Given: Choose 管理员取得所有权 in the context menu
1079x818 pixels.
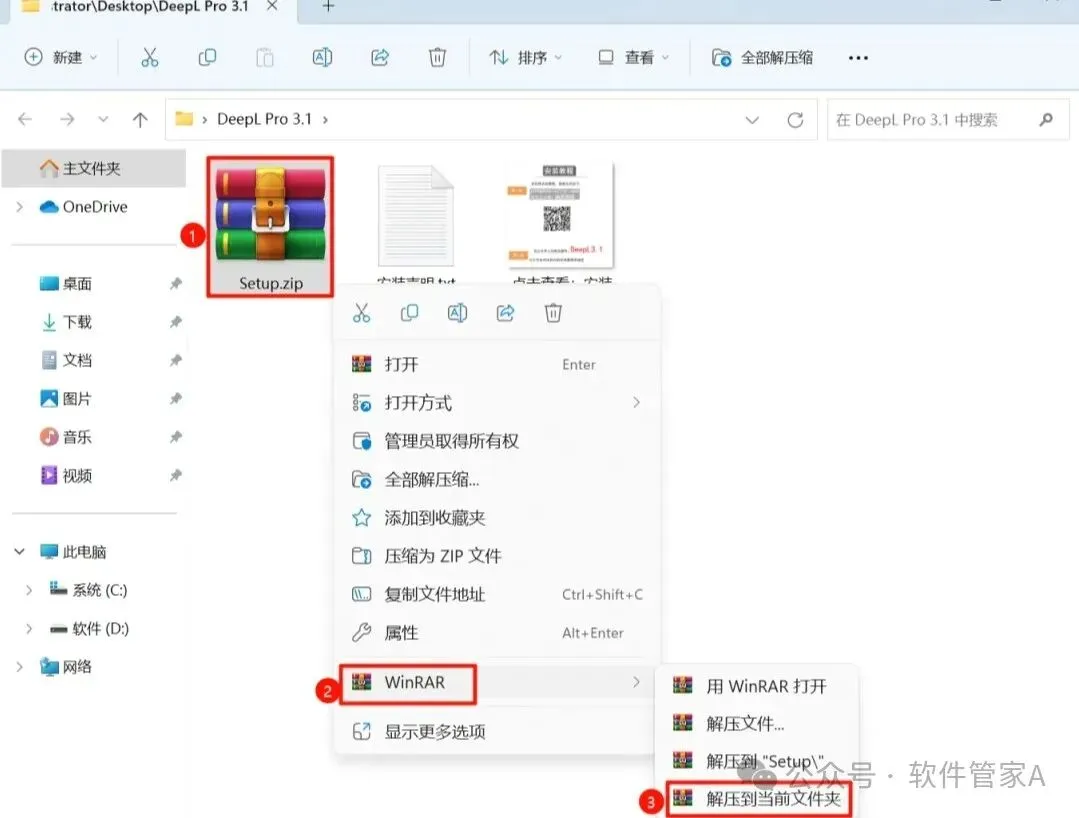Looking at the screenshot, I should (497, 441).
